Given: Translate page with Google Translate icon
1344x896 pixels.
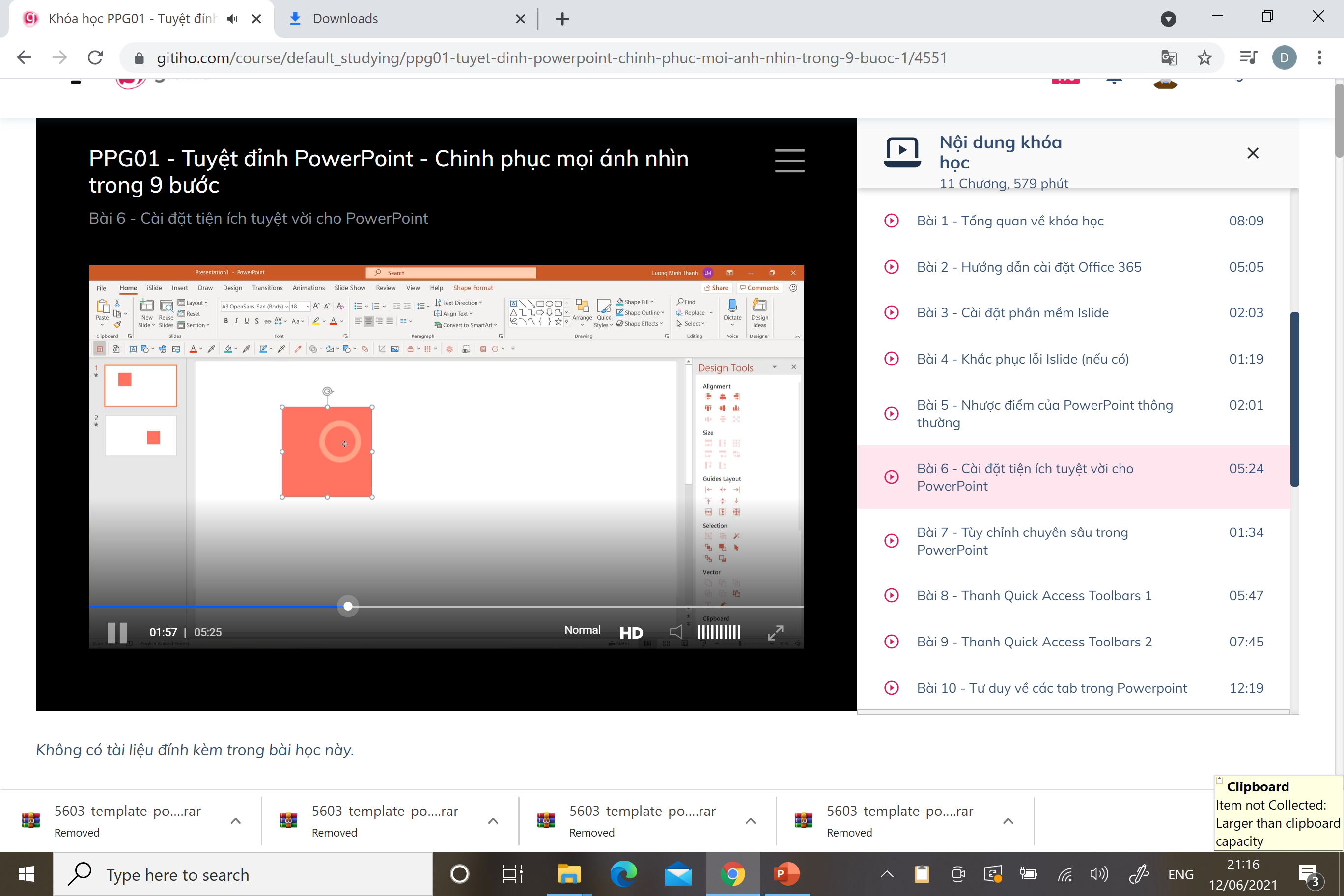Looking at the screenshot, I should [1169, 57].
